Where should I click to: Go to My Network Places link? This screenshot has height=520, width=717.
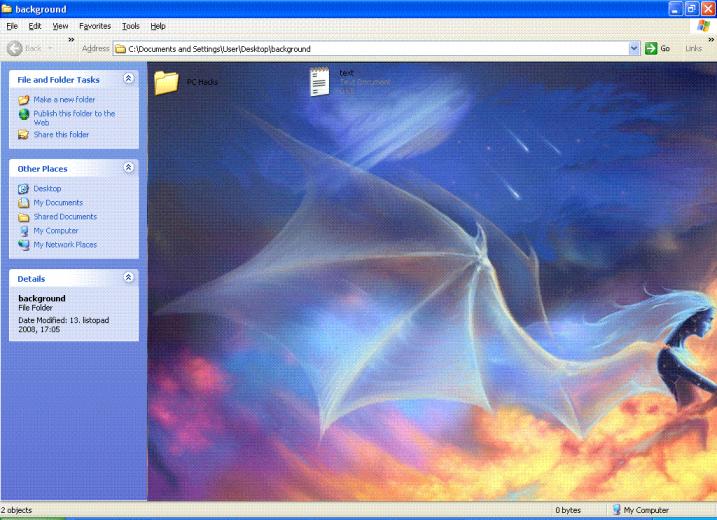[65, 245]
